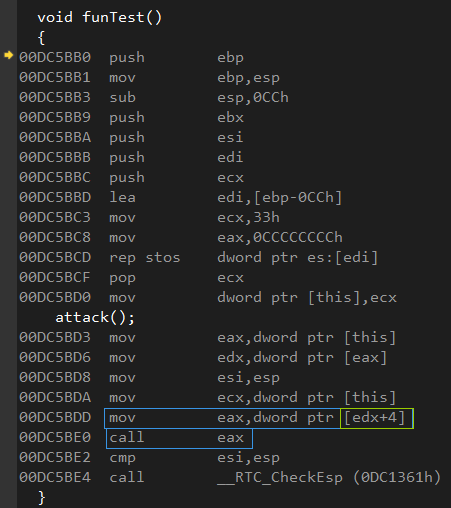
Task: Click the breakpoint margin beside 00DC5BE0
Action: pos(8,438)
